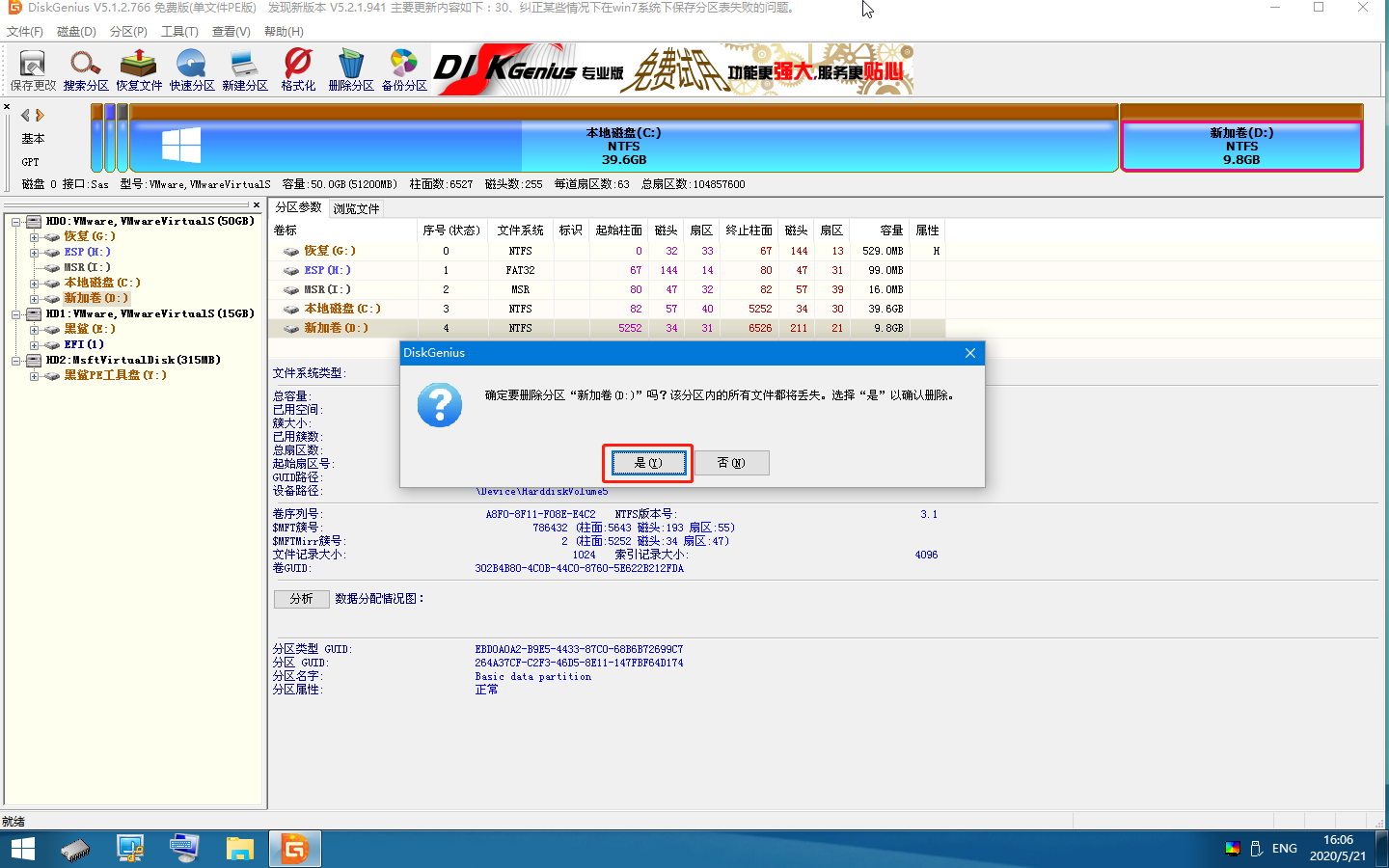Screen dimensions: 1389x868
Task: Open the 查看(V) menu
Action: 231,32
